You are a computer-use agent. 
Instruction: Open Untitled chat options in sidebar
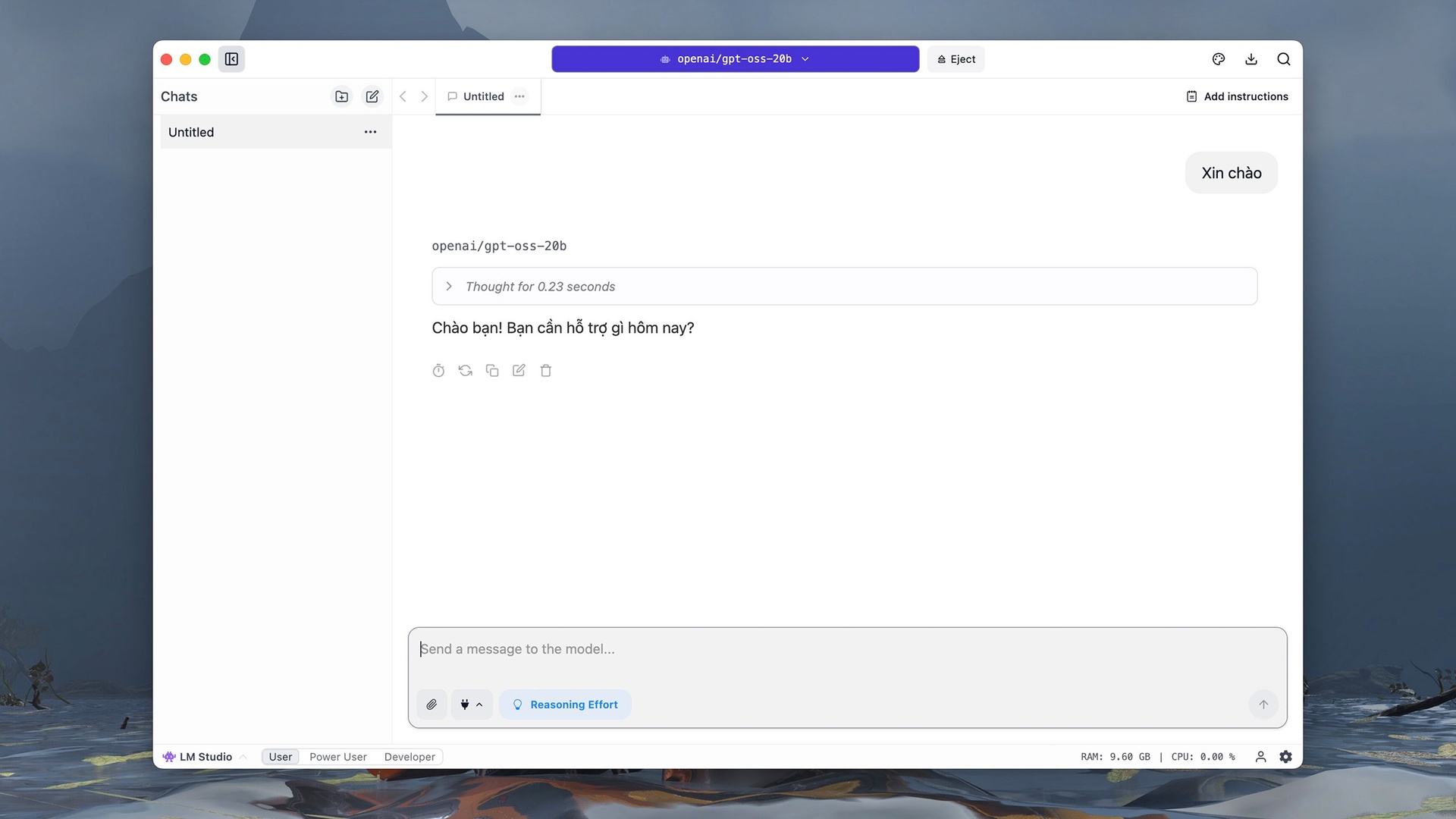pos(370,132)
